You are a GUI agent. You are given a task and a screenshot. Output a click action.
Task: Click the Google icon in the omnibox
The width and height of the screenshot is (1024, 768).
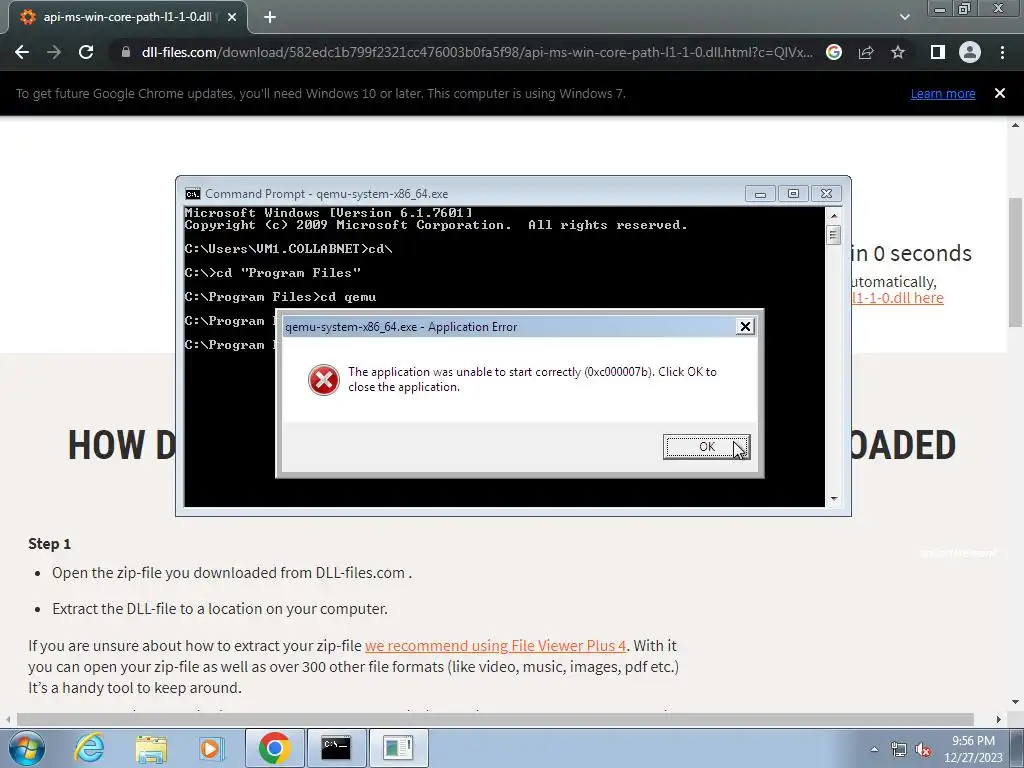(834, 52)
